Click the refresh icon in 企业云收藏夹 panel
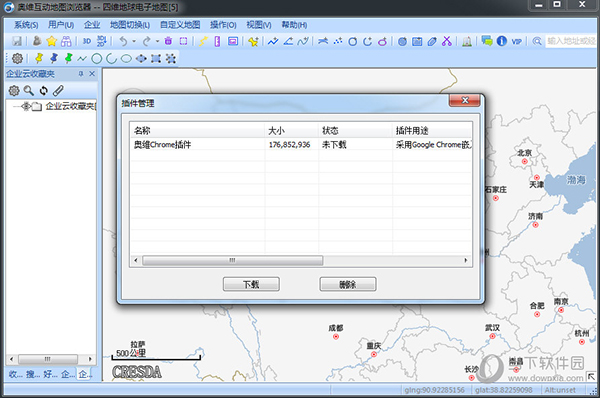600x398 pixels. coord(44,91)
